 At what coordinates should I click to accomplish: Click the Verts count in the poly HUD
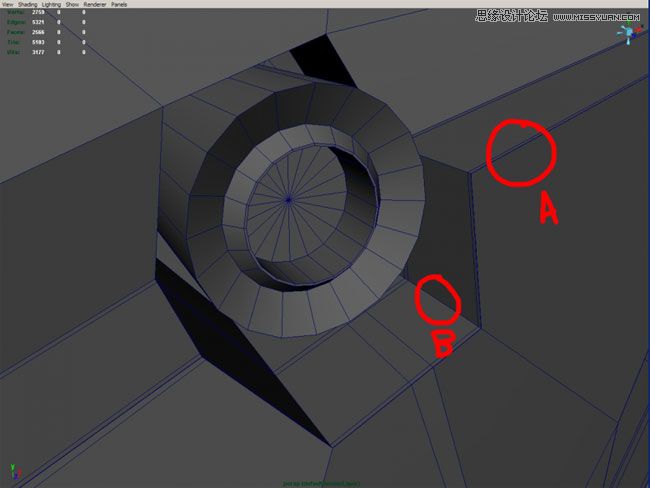click(36, 13)
